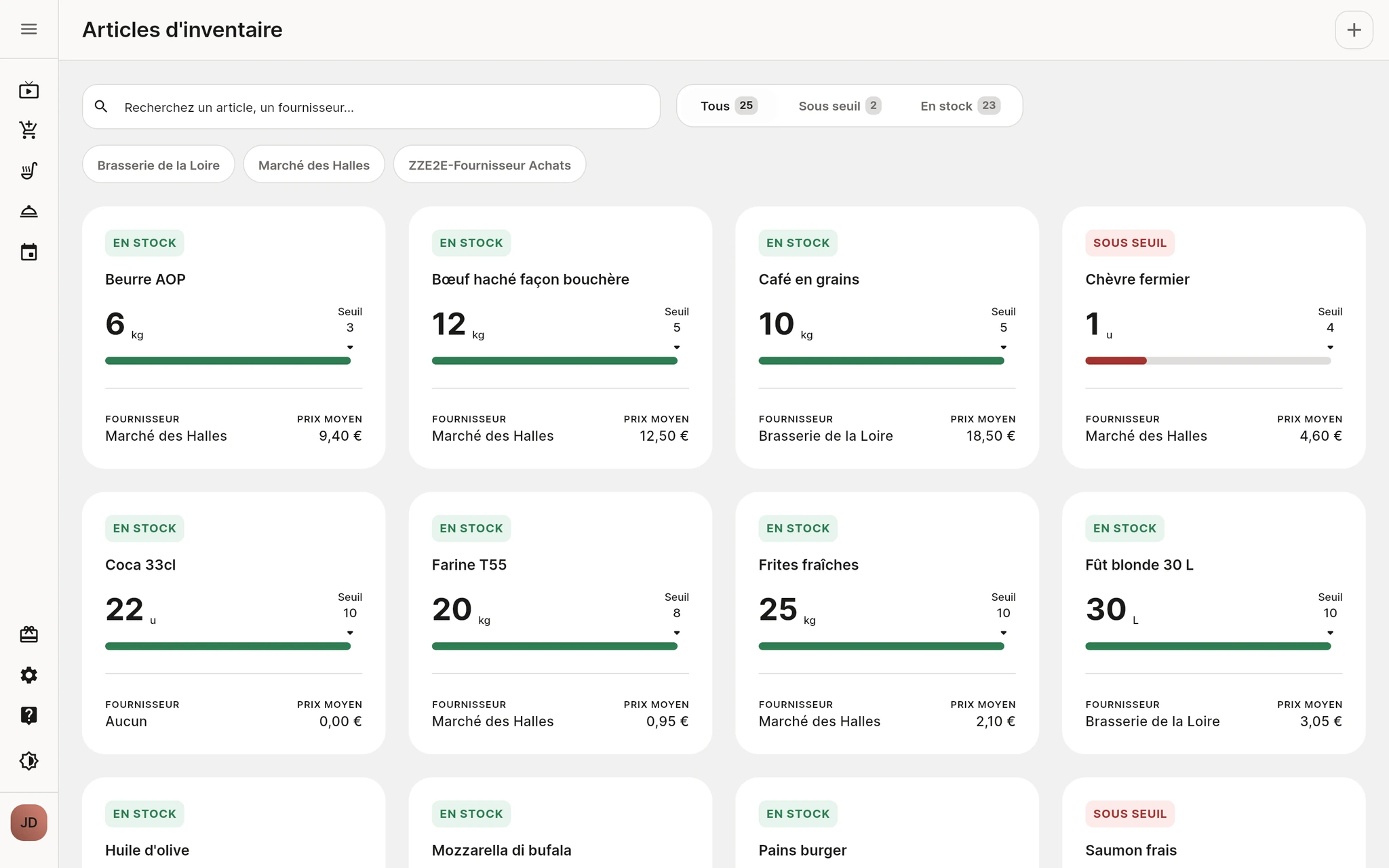The height and width of the screenshot is (868, 1389).
Task: Click threshold marker arrow on Café en grains
Action: pyautogui.click(x=1004, y=347)
